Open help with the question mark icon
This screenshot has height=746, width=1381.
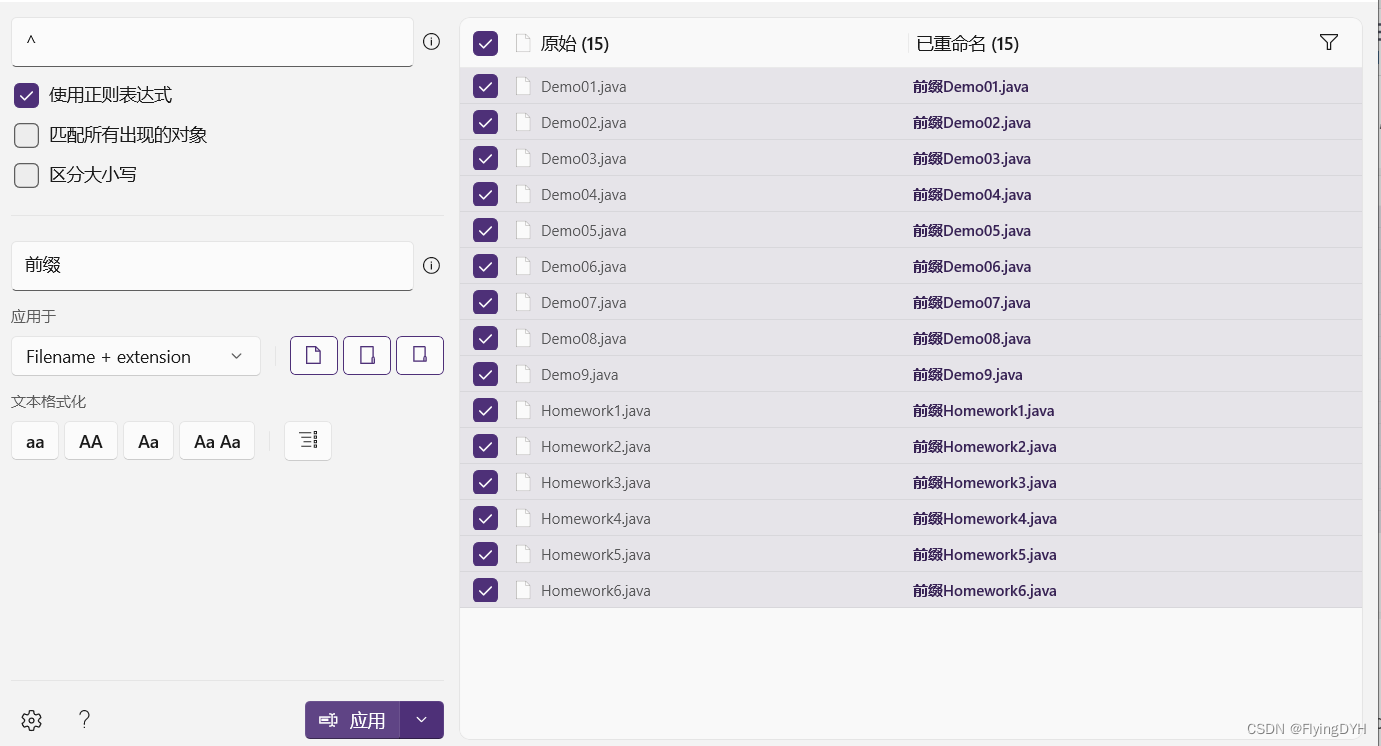click(x=85, y=719)
